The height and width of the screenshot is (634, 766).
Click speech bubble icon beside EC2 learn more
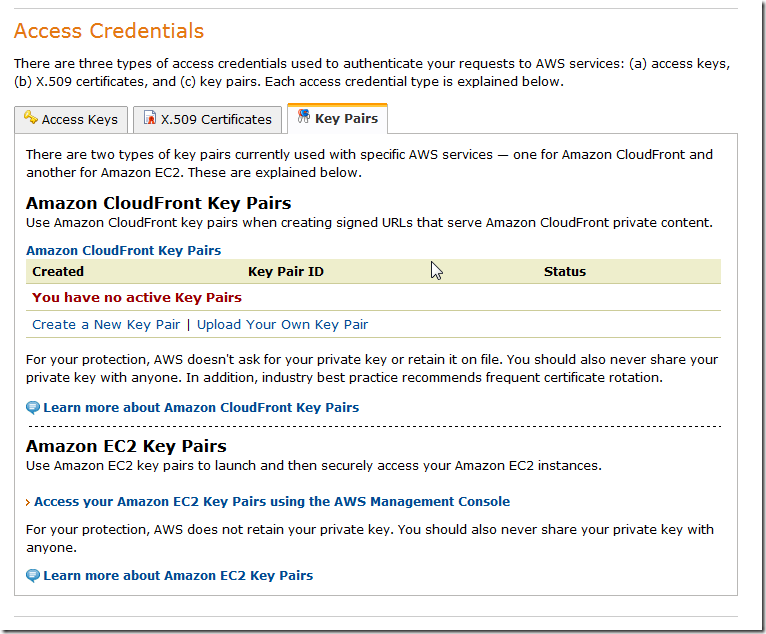click(33, 576)
